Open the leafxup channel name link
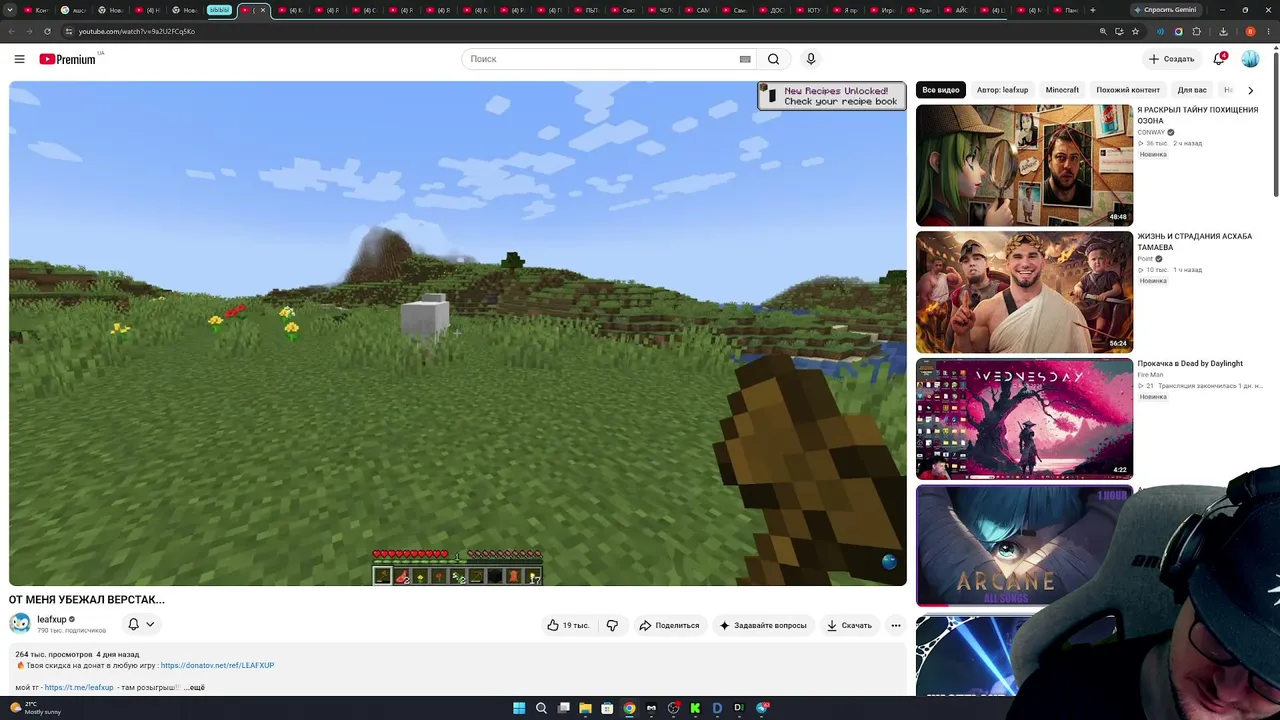The width and height of the screenshot is (1280, 720). pyautogui.click(x=52, y=620)
